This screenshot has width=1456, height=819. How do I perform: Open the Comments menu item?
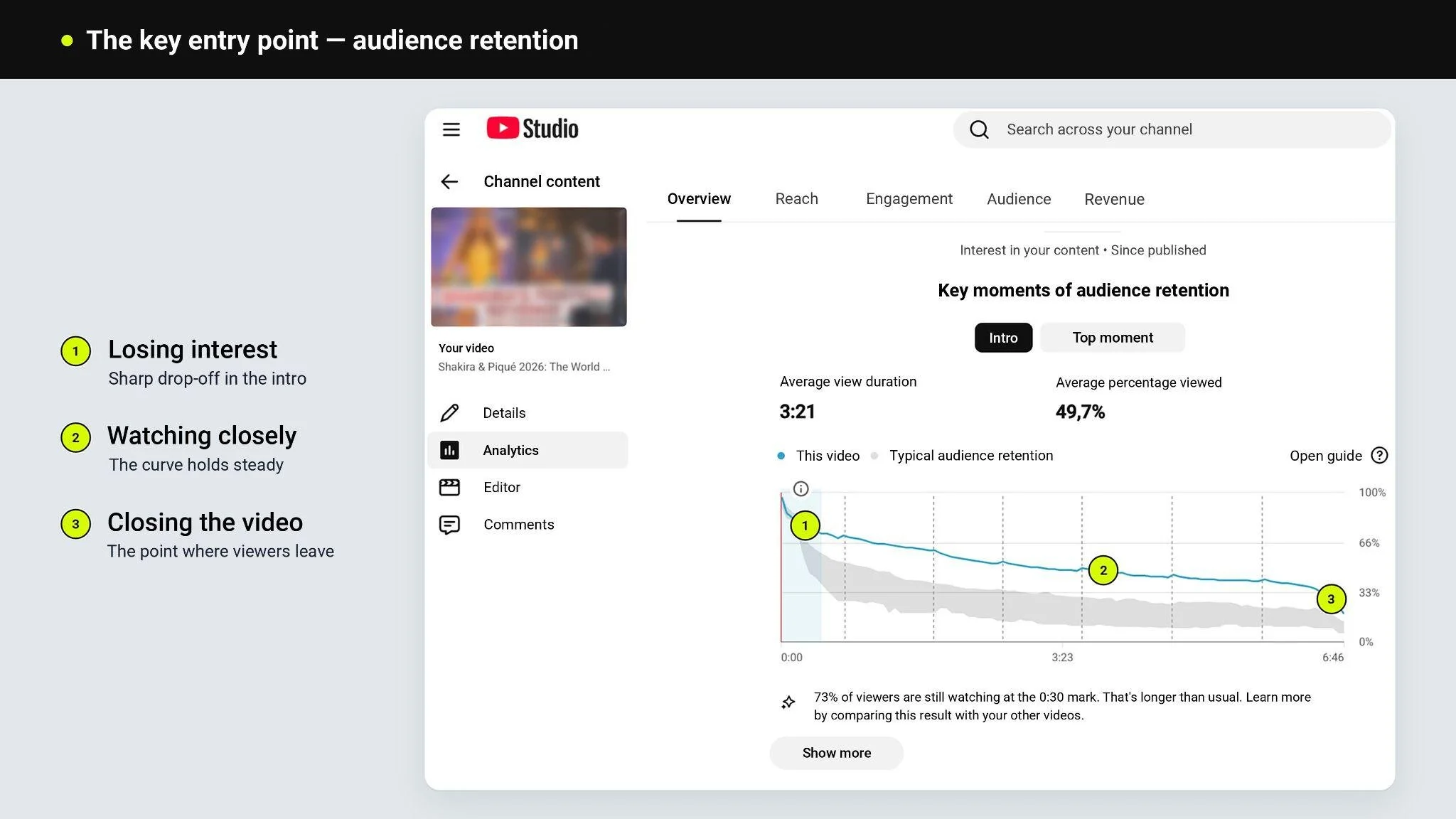point(528,525)
